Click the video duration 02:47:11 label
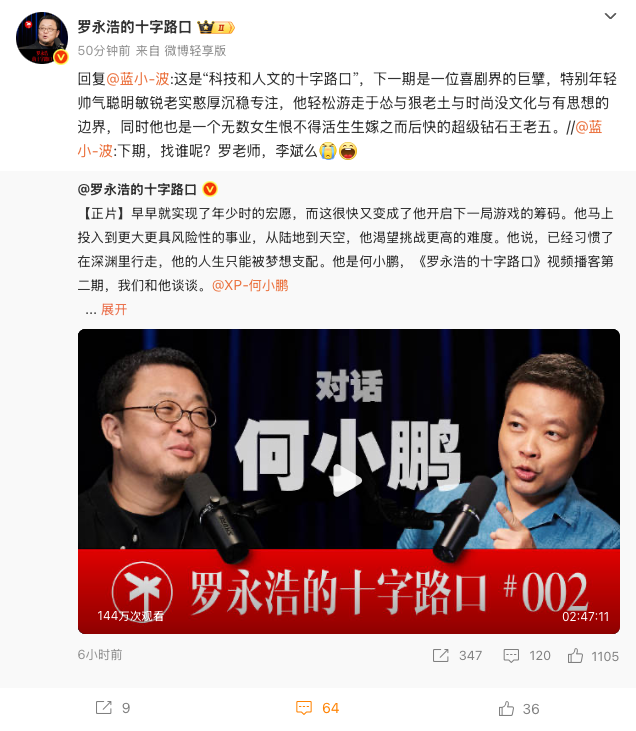Screen dimensions: 636x731 [x=586, y=617]
